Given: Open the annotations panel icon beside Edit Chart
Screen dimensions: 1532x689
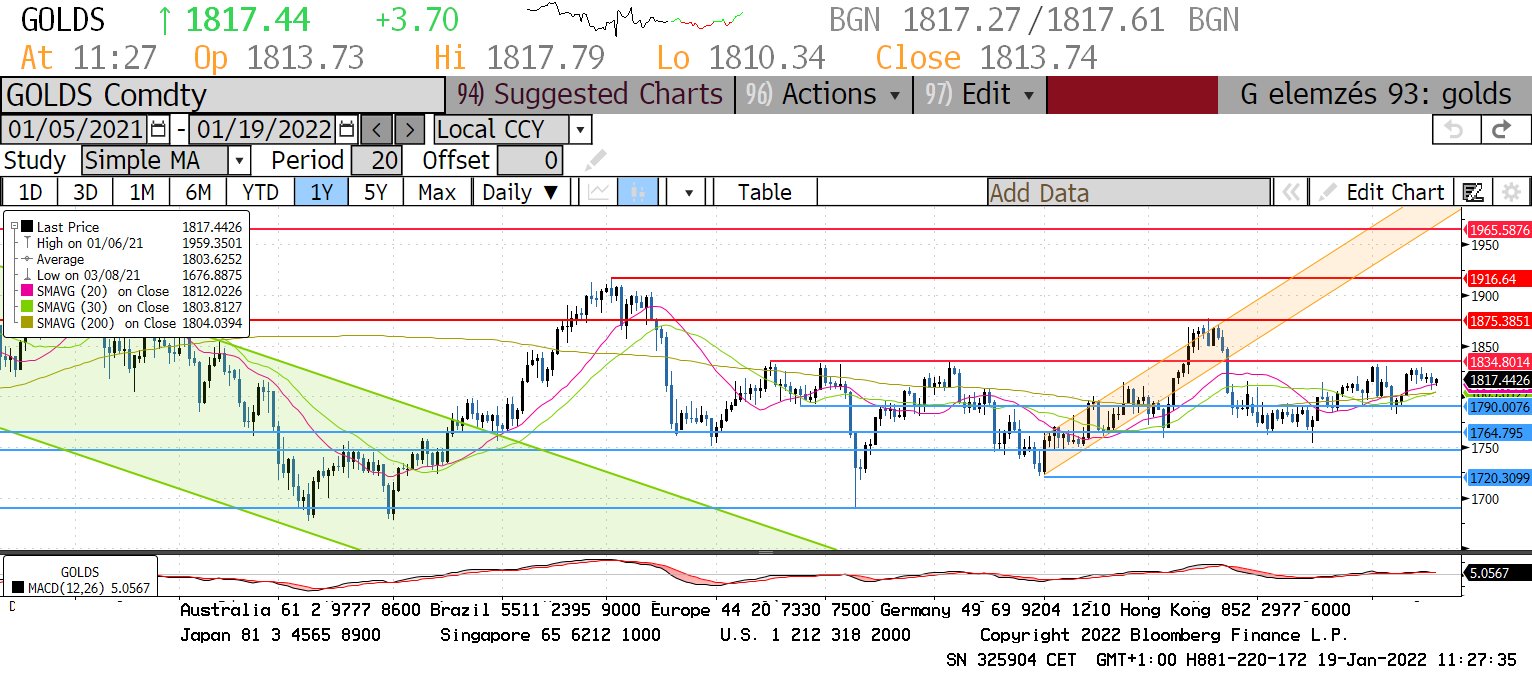Looking at the screenshot, I should pyautogui.click(x=1472, y=192).
